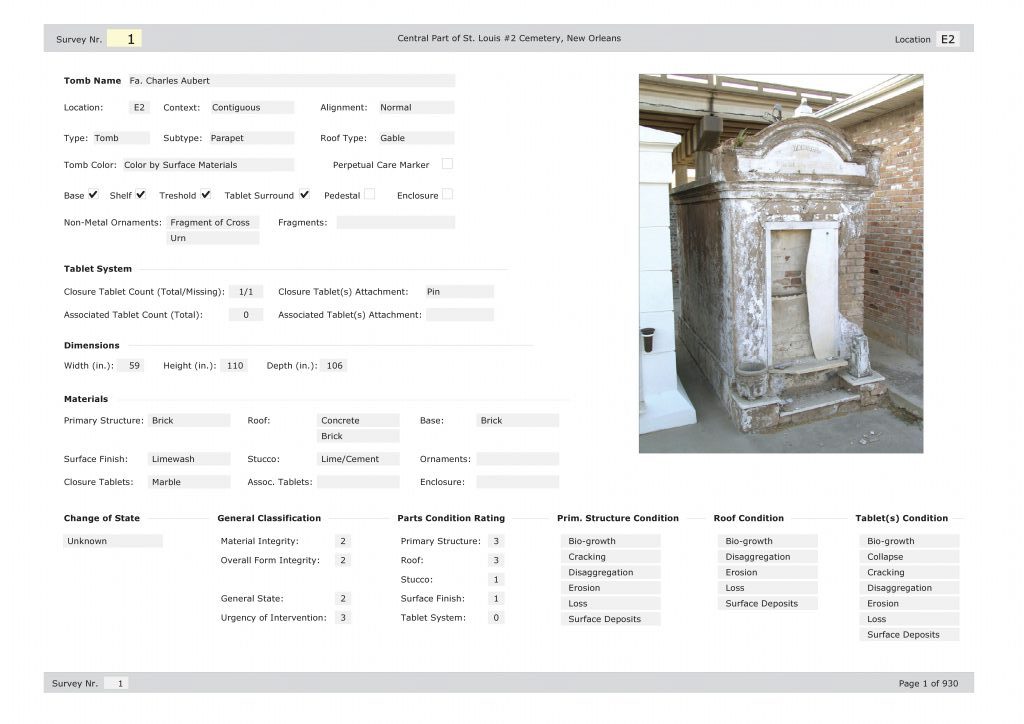The width and height of the screenshot is (1024, 724).
Task: Toggle the Shelf checkbox
Action: (141, 195)
